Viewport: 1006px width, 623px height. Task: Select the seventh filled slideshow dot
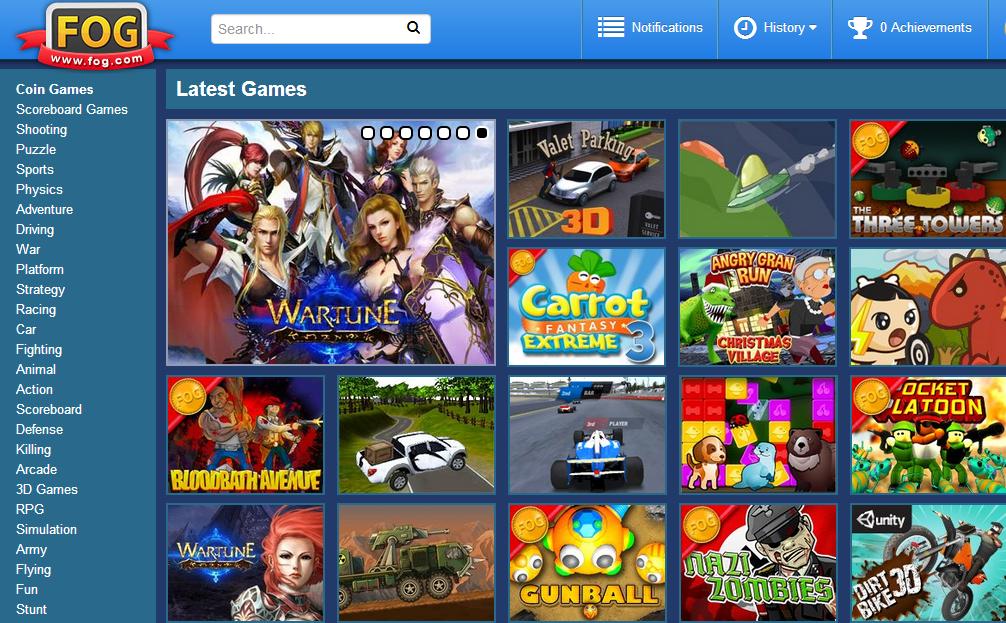click(x=482, y=133)
